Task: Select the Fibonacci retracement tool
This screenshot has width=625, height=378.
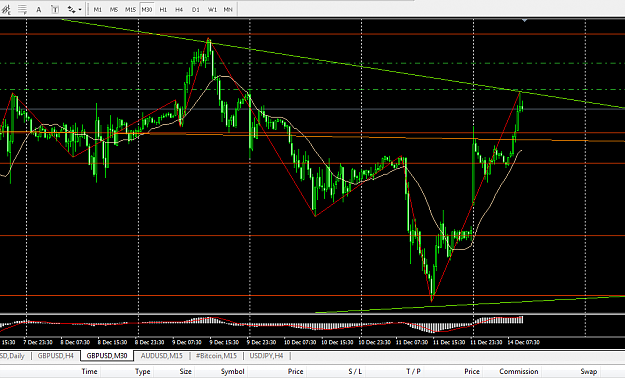Action: [23, 10]
